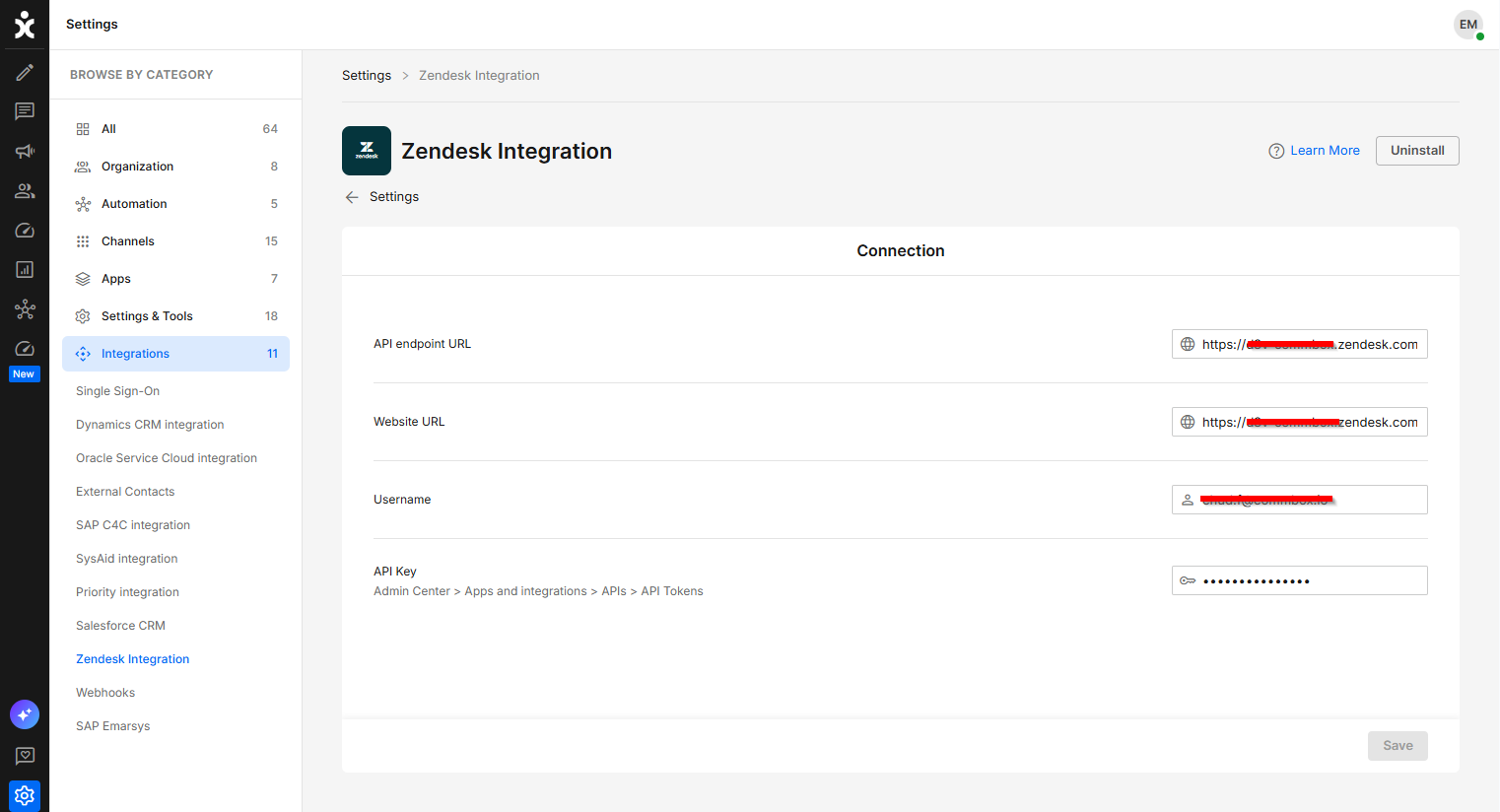Focus the Username input field
This screenshot has height=812, width=1500.
pyautogui.click(x=1299, y=500)
